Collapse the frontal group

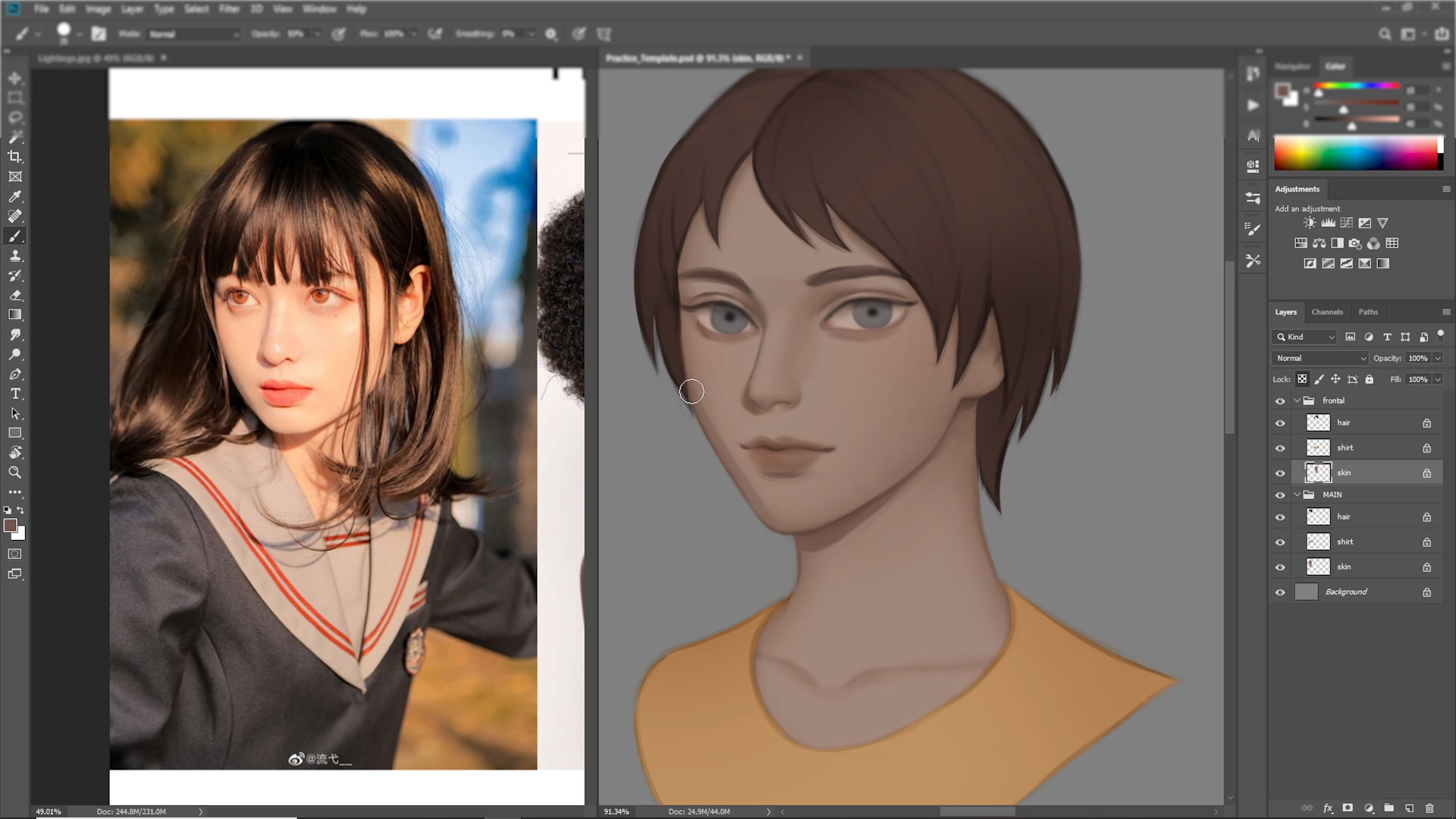point(1297,400)
